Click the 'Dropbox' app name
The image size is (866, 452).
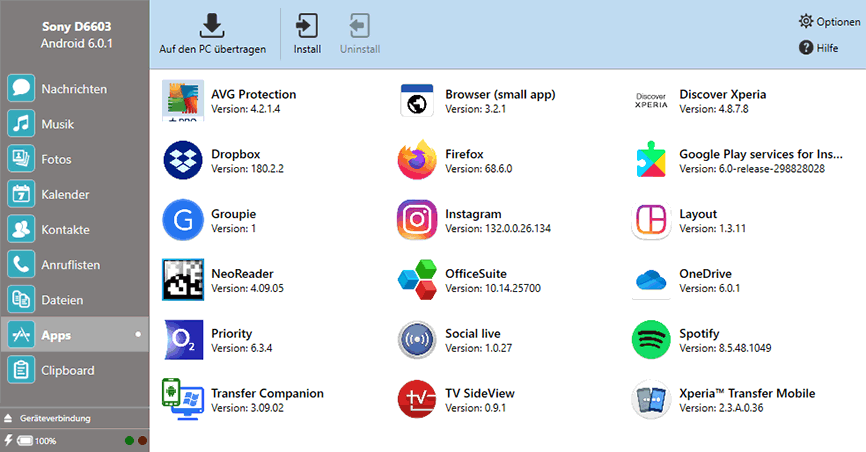coord(236,154)
